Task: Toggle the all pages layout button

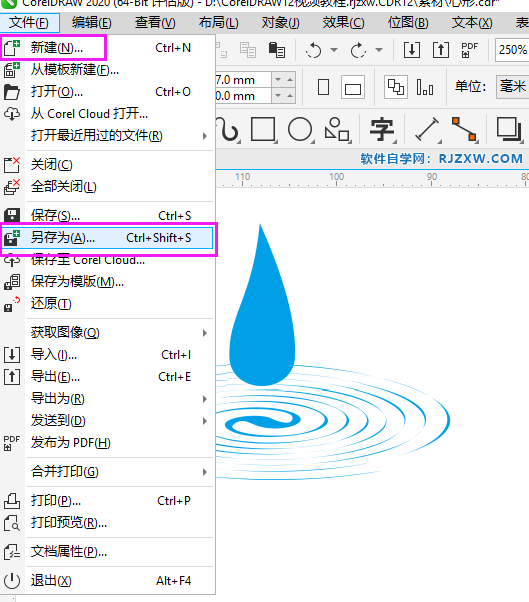Action: coord(395,87)
